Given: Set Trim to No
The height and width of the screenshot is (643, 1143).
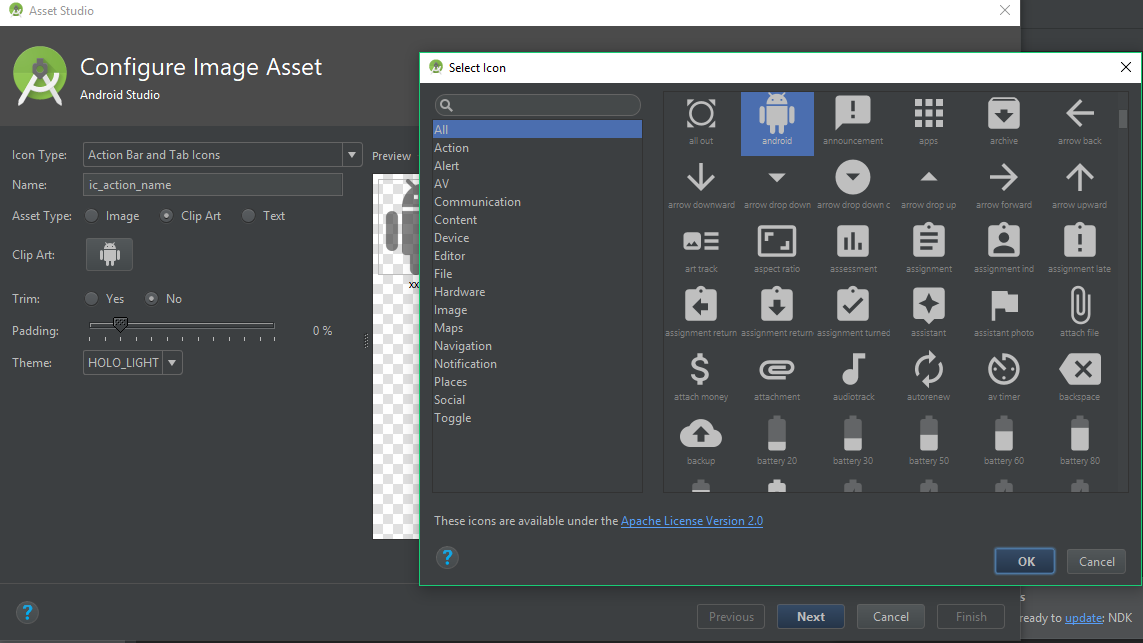Looking at the screenshot, I should tap(152, 299).
